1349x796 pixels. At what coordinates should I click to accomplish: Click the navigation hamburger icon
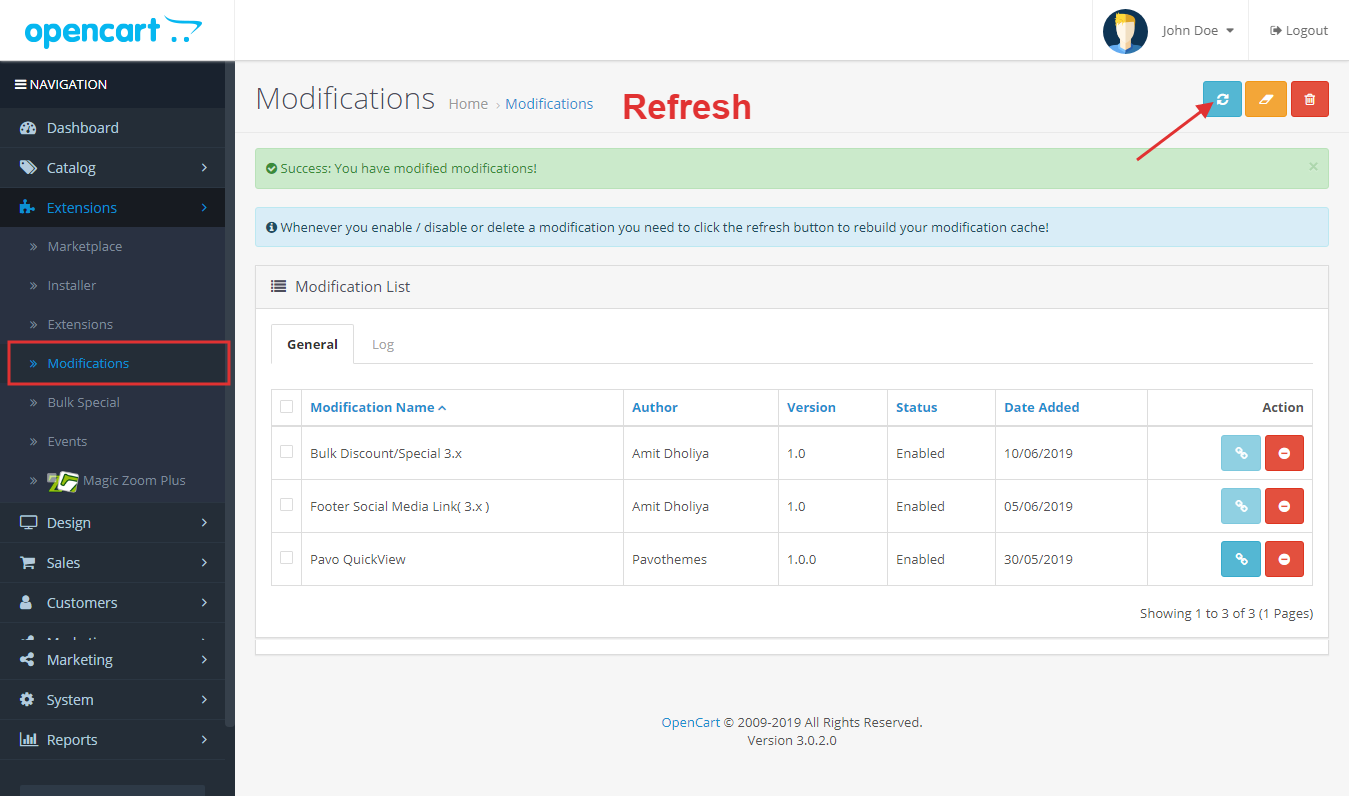tap(20, 85)
